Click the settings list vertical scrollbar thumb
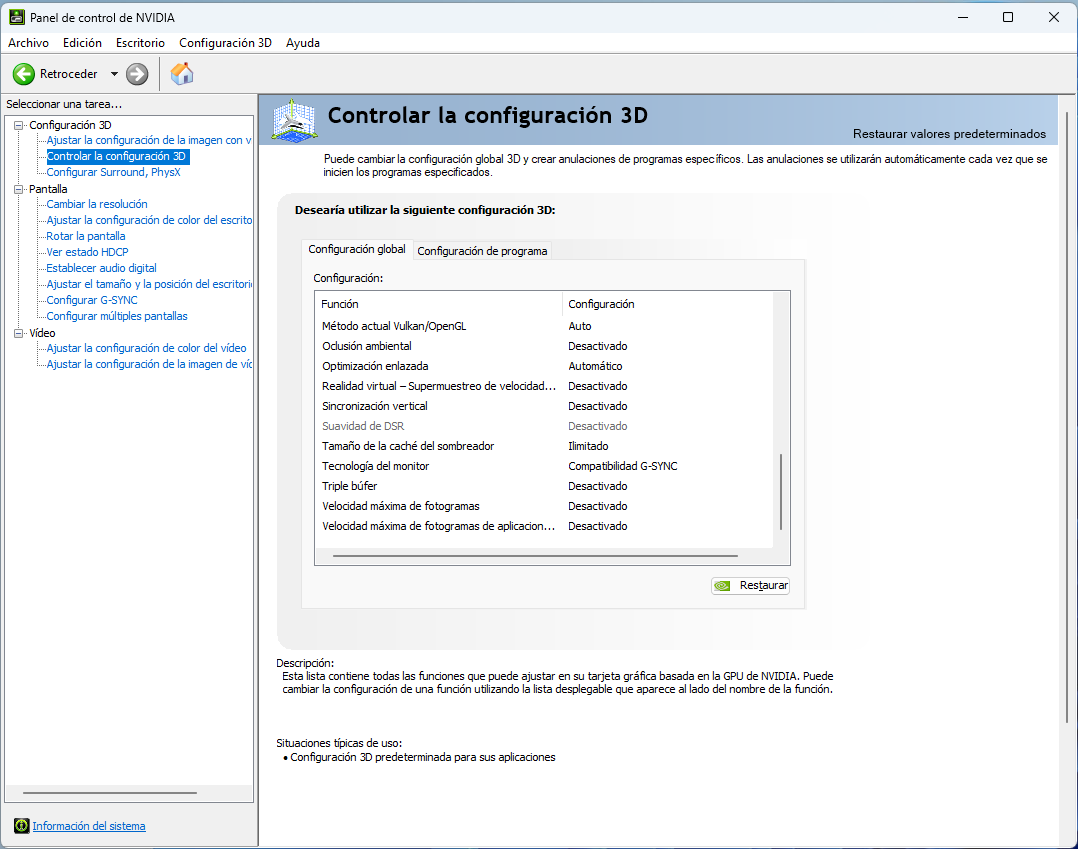The width and height of the screenshot is (1078, 849). 781,492
